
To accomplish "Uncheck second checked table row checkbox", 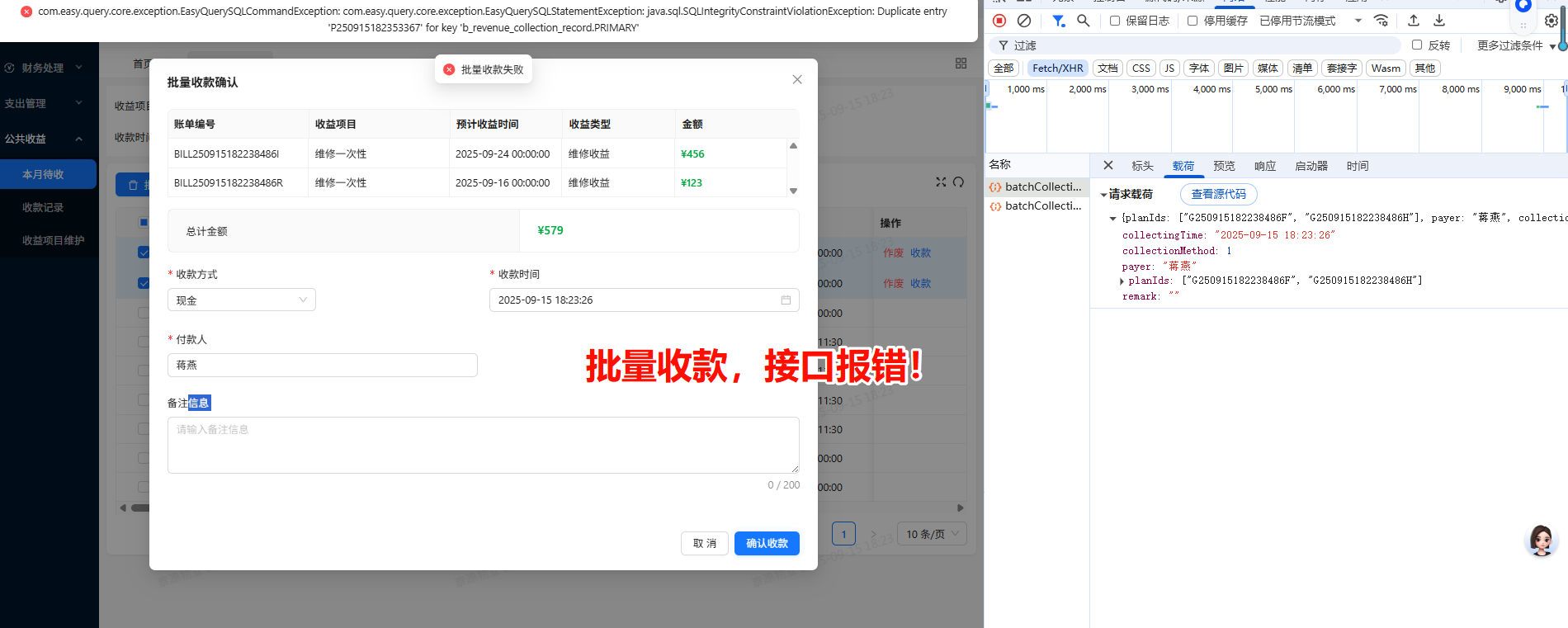I will click(x=144, y=283).
